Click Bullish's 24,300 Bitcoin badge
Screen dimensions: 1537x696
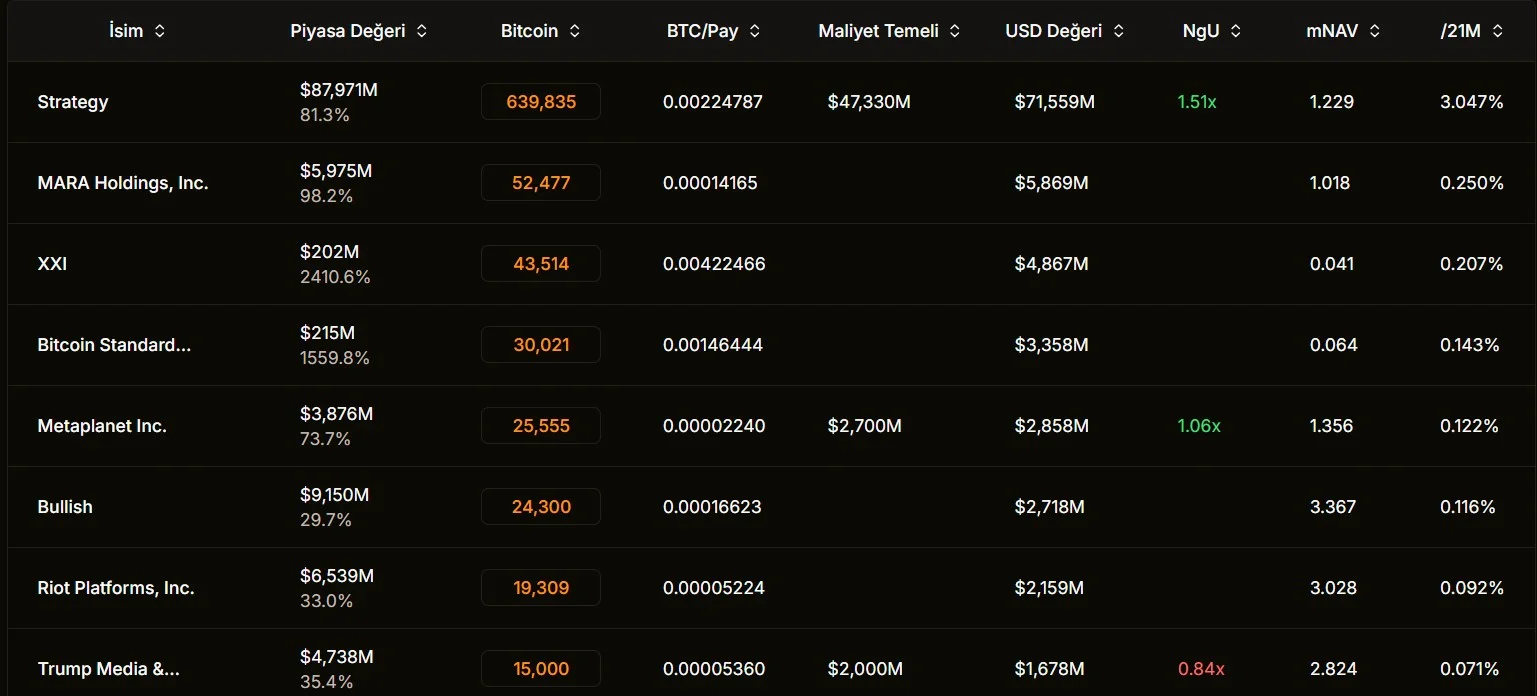click(541, 507)
